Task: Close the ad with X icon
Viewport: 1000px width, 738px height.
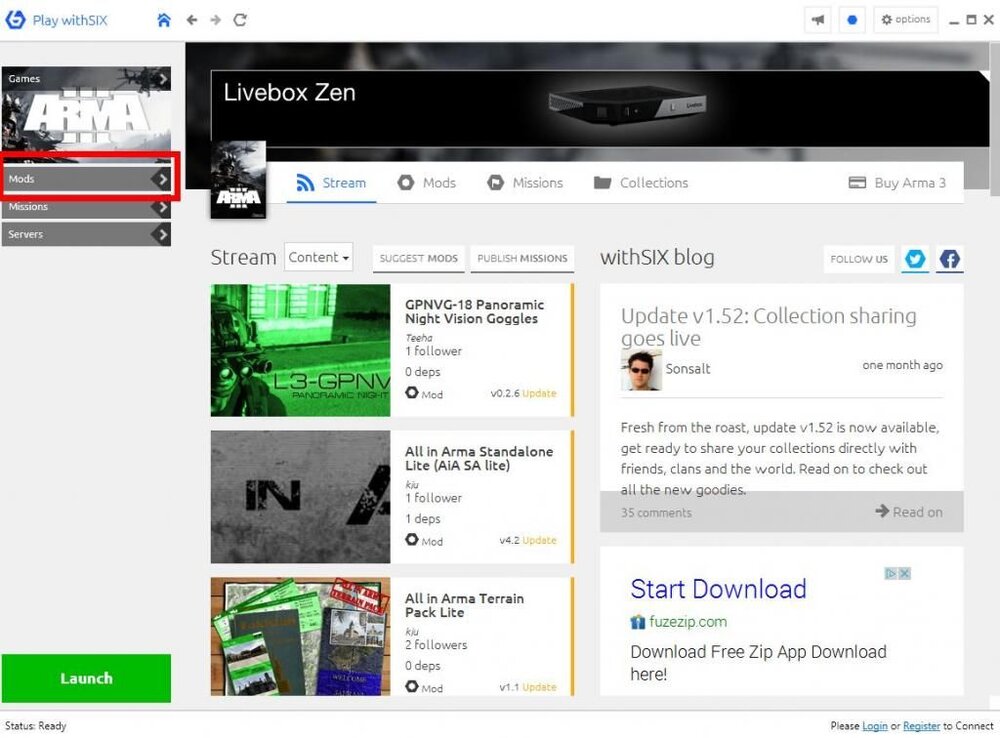Action: coord(904,573)
